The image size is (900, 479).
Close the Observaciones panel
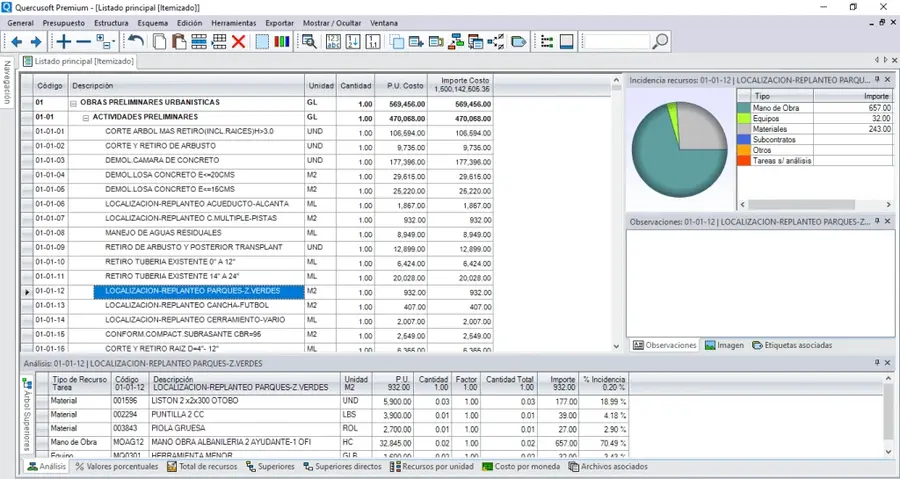[887, 221]
